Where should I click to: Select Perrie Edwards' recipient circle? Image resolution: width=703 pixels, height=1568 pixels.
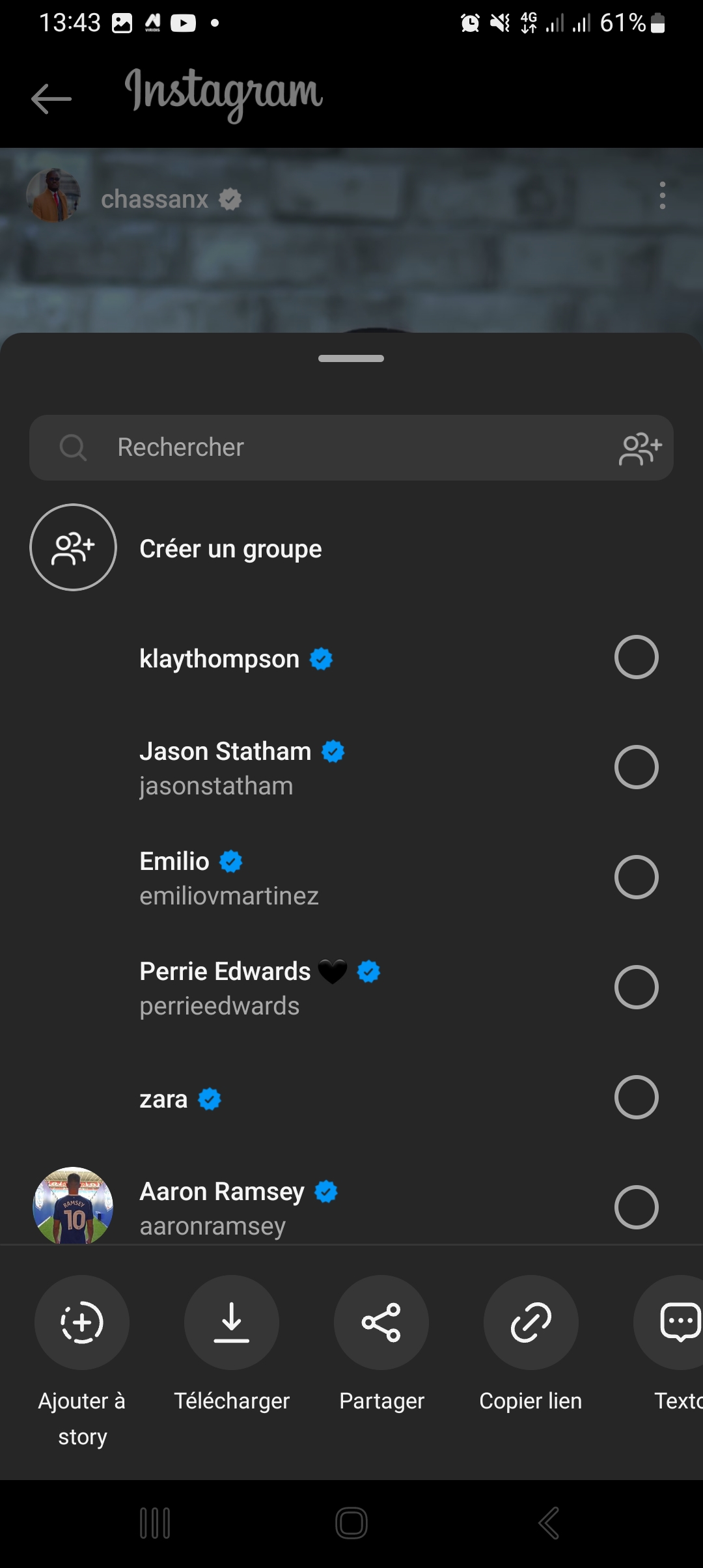point(636,987)
